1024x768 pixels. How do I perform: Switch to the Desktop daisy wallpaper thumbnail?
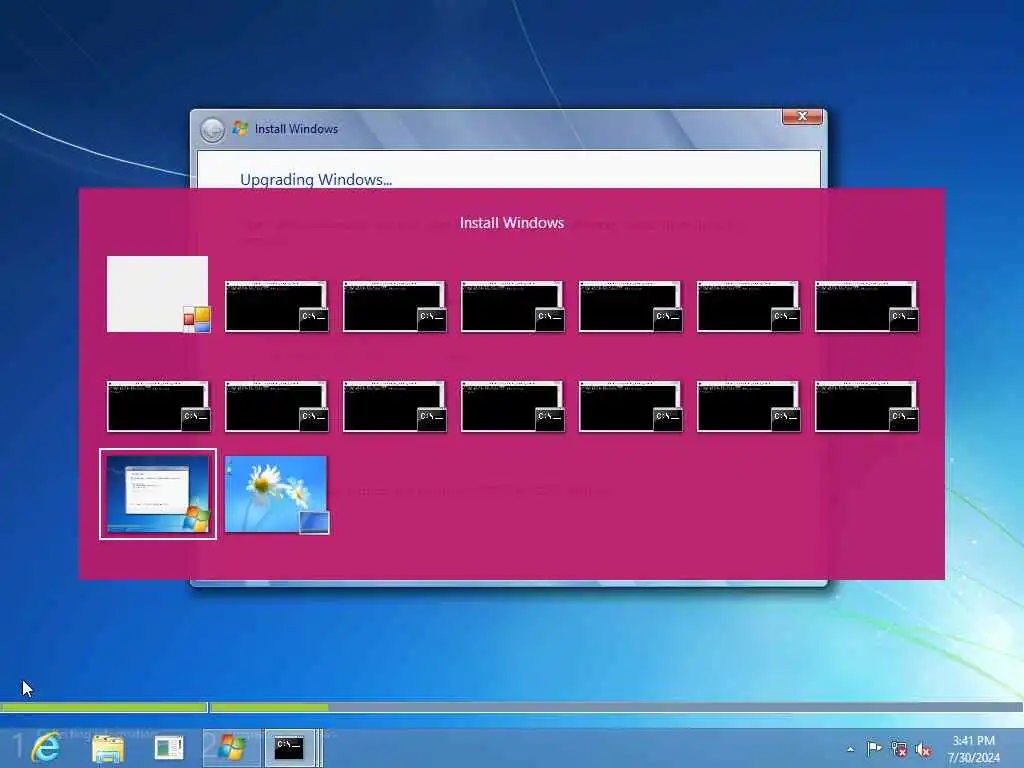276,494
